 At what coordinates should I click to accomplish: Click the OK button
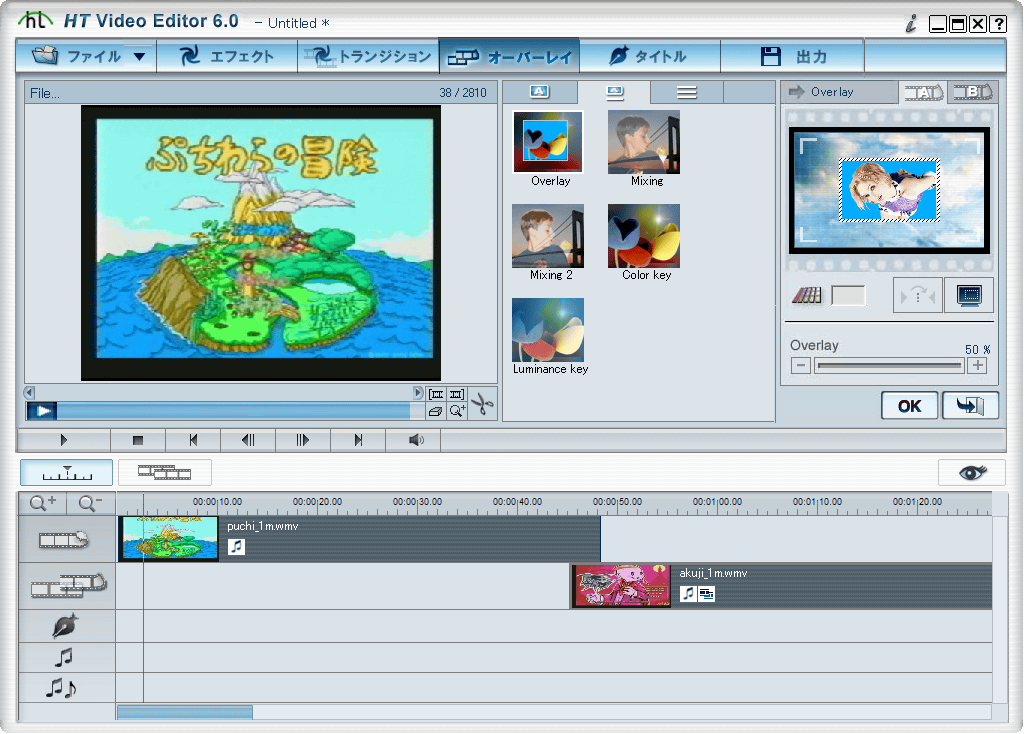coord(910,406)
